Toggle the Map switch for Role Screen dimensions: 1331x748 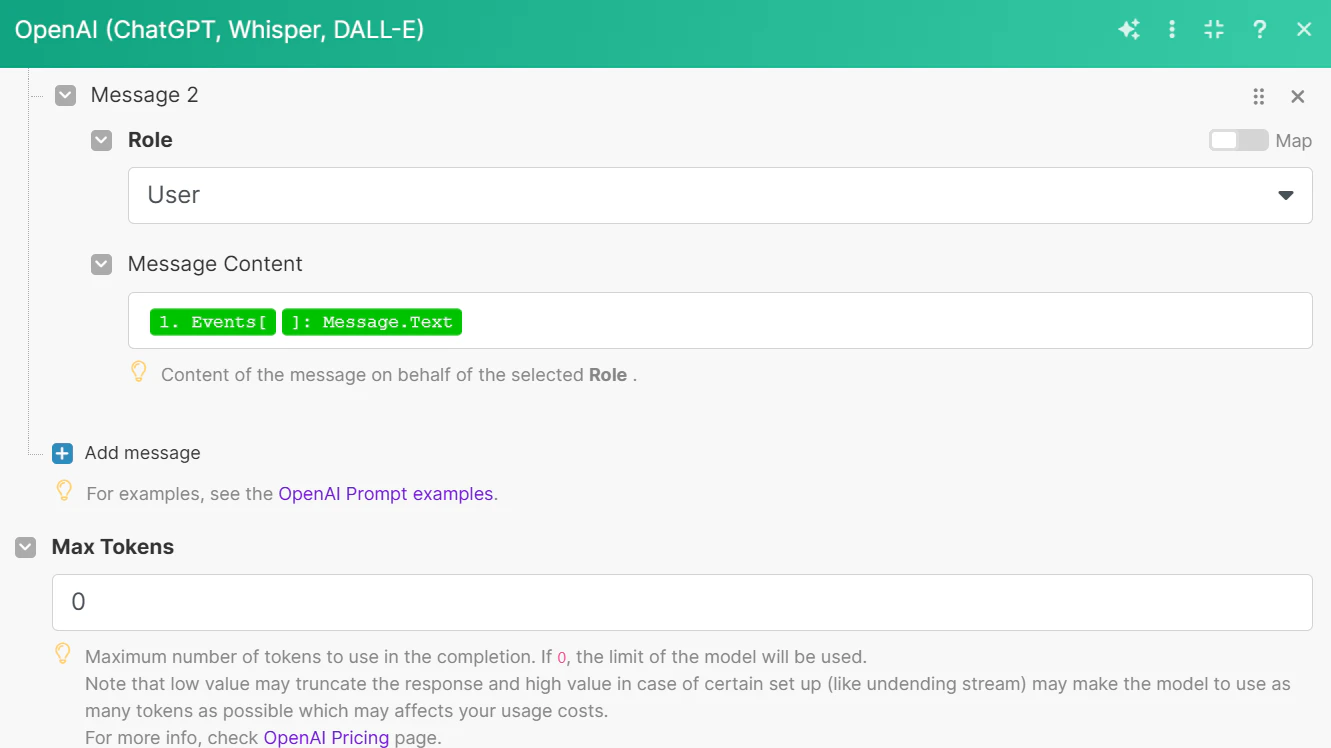[1238, 140]
